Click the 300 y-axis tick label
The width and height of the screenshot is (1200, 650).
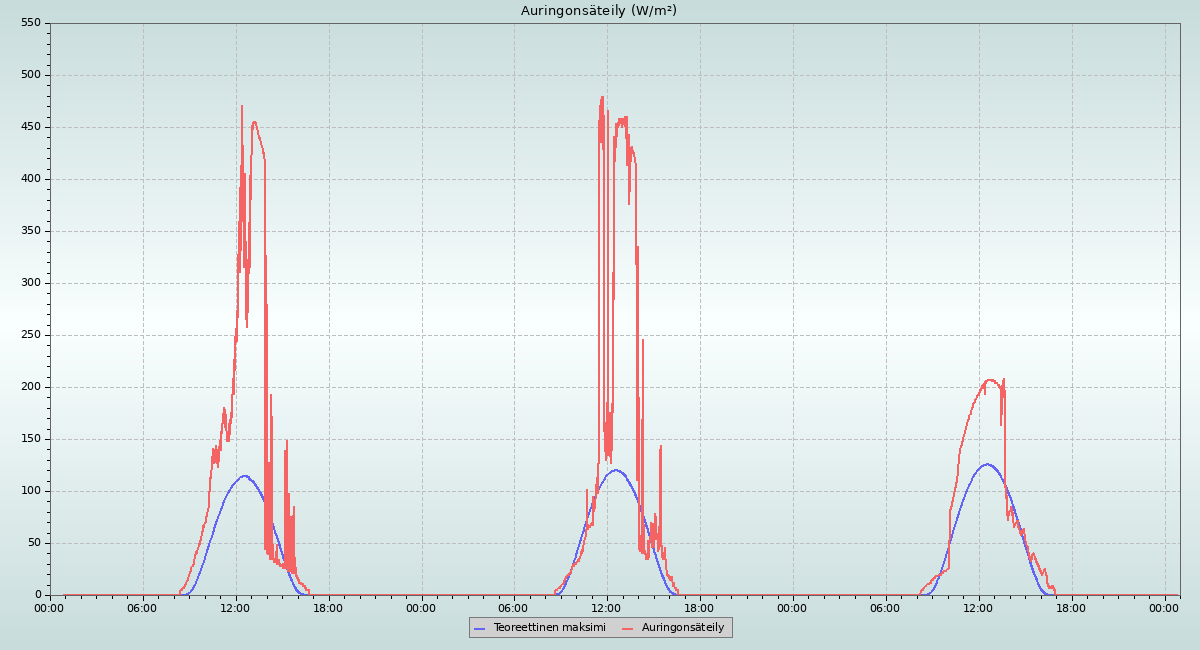[31, 283]
